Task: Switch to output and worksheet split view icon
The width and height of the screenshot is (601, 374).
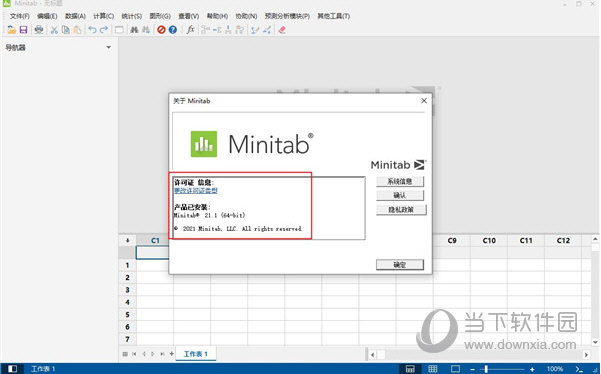Action: point(410,369)
